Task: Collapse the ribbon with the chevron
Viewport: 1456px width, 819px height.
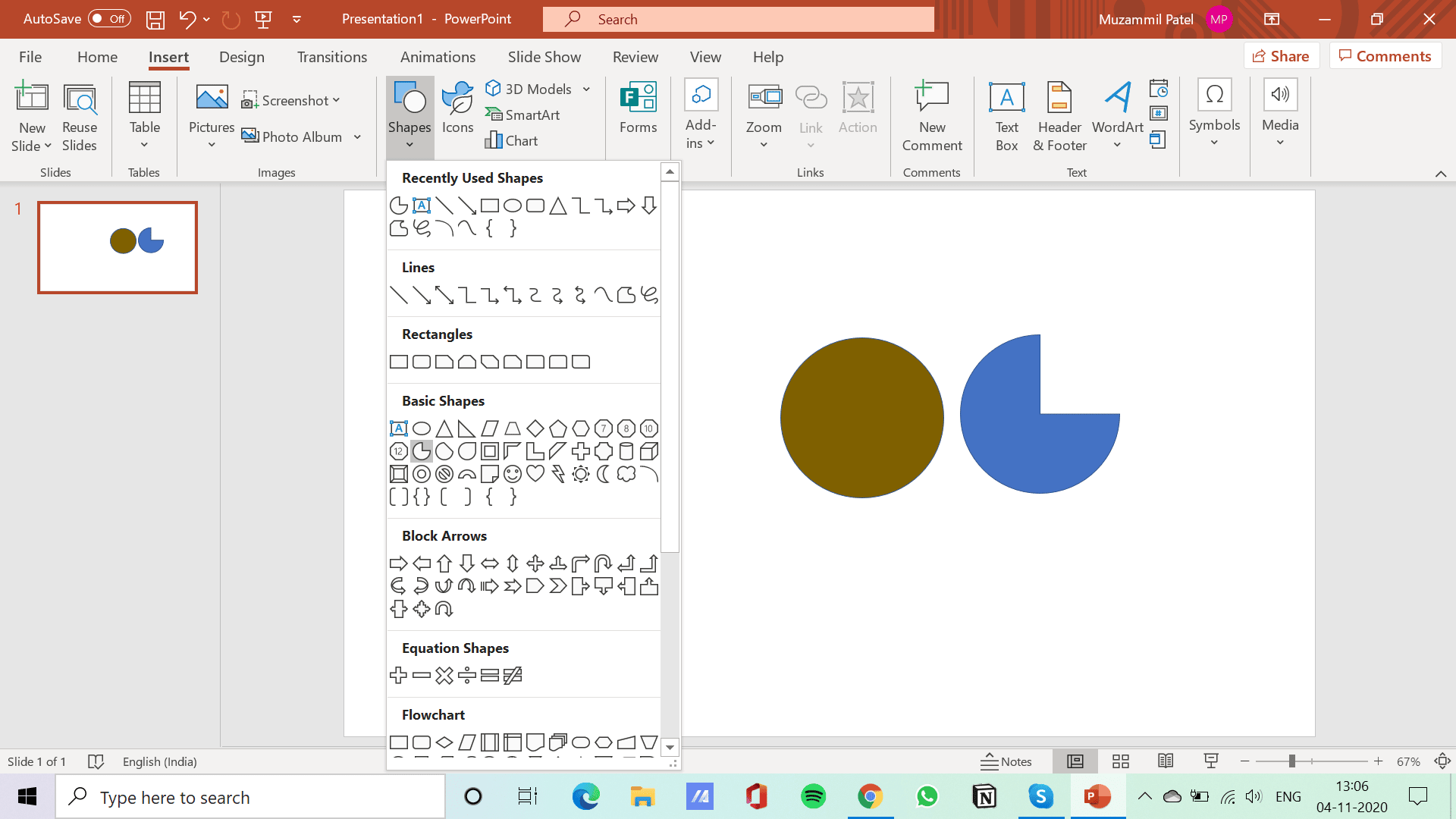Action: tap(1440, 174)
